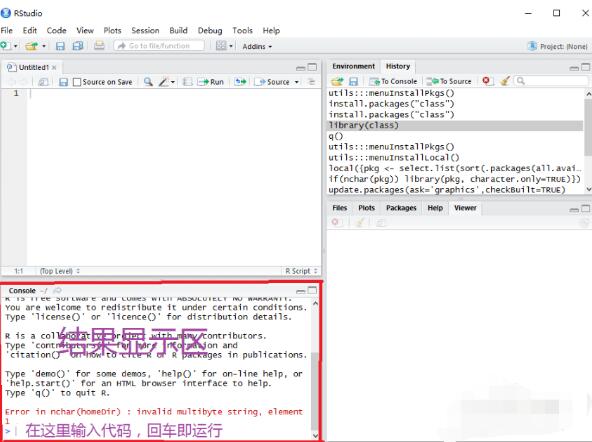Open the Build menu
This screenshot has height=442, width=592.
click(x=178, y=30)
